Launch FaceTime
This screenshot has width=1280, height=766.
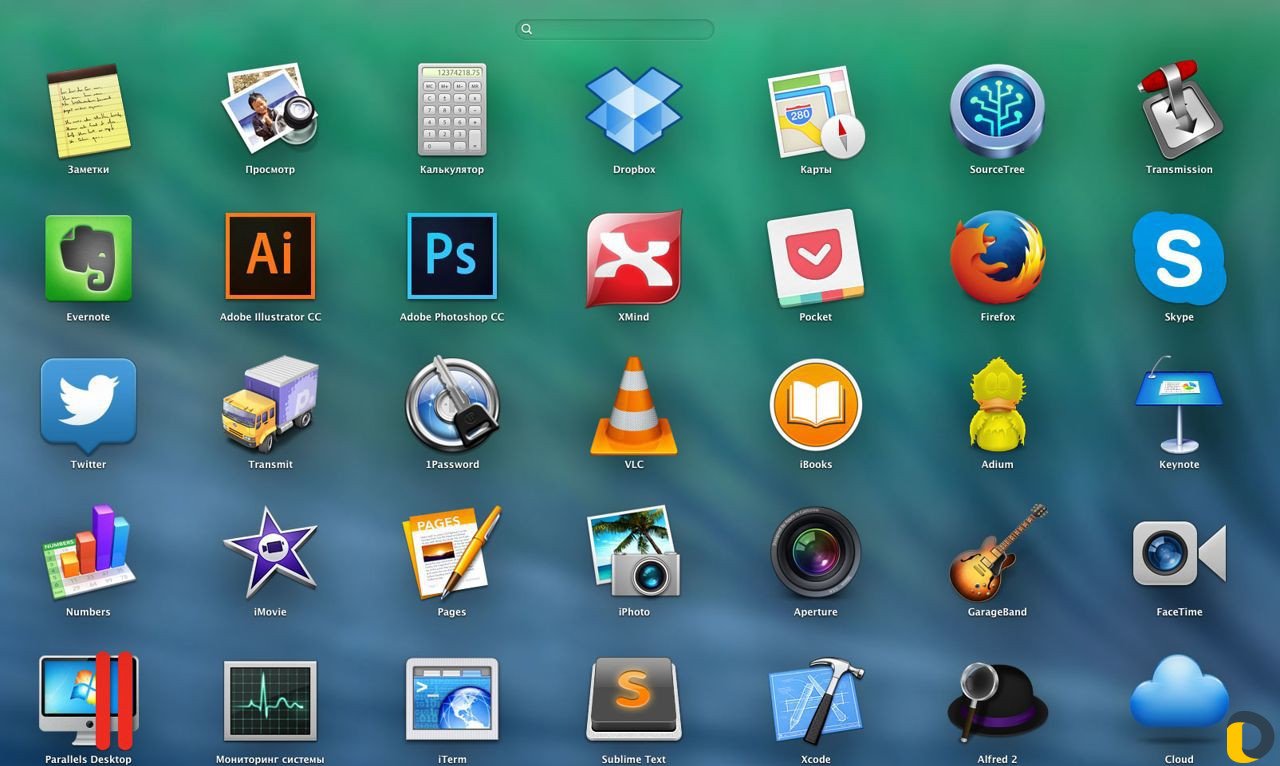(1179, 552)
